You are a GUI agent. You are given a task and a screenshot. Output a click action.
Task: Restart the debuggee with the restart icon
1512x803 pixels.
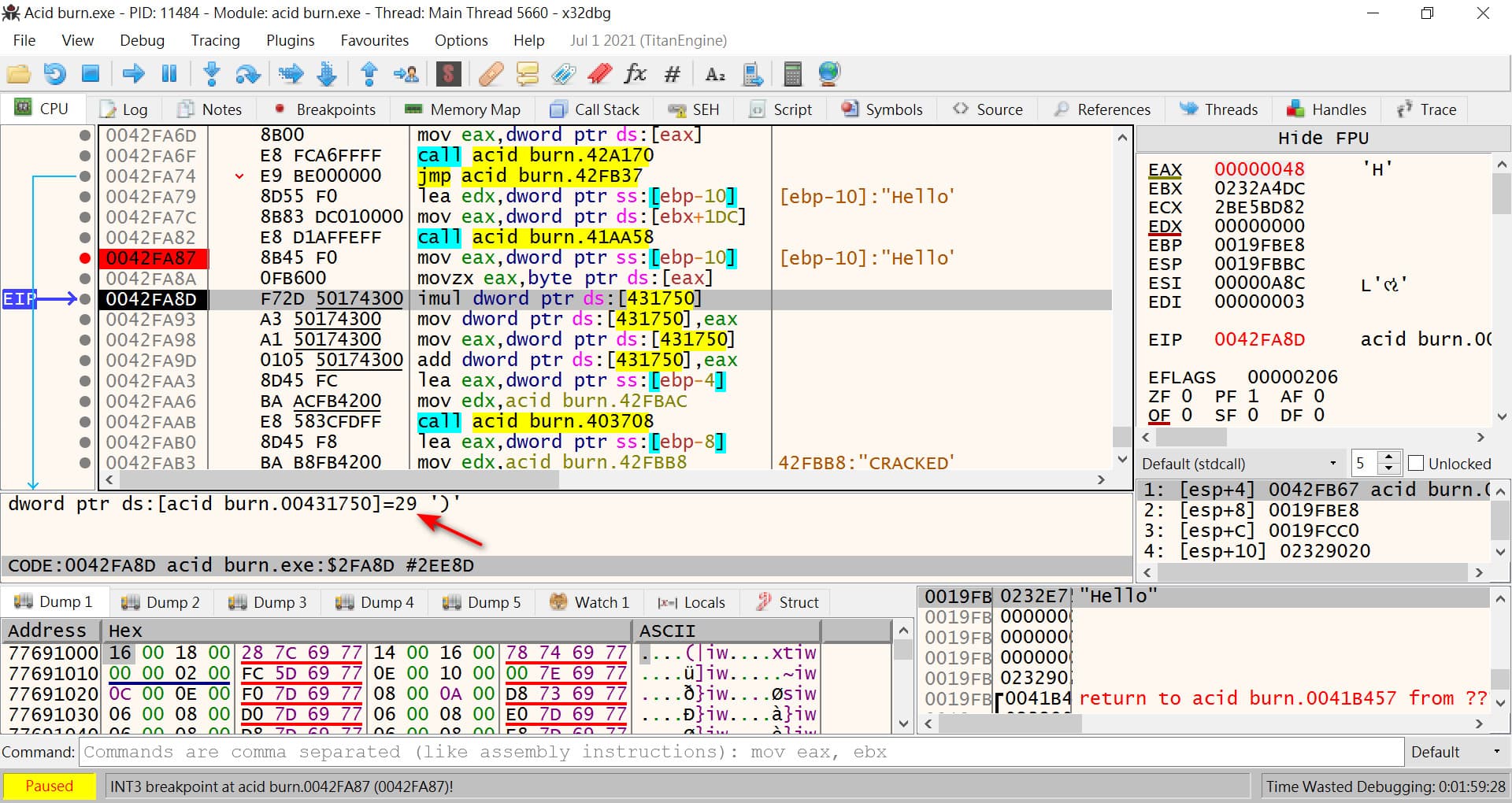click(54, 74)
